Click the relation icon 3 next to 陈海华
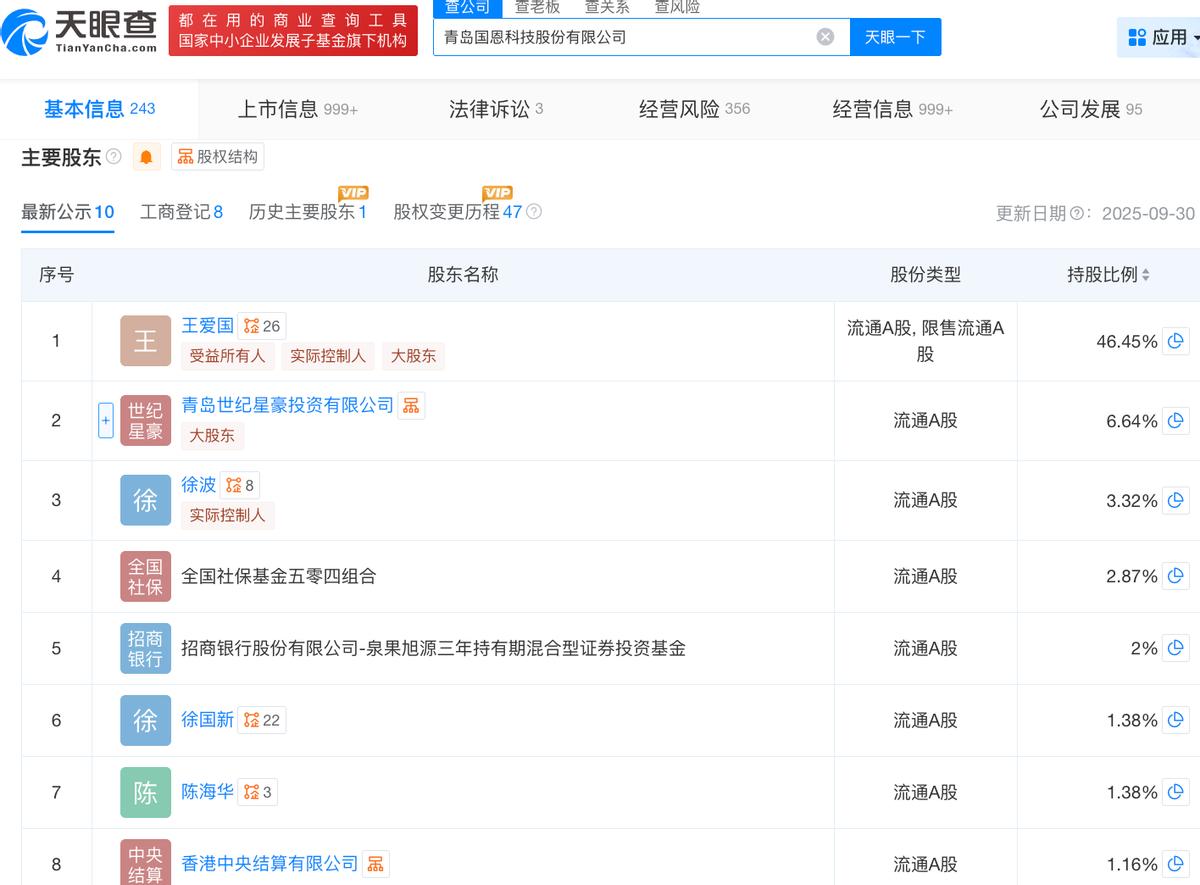Viewport: 1200px width, 885px height. point(257,792)
